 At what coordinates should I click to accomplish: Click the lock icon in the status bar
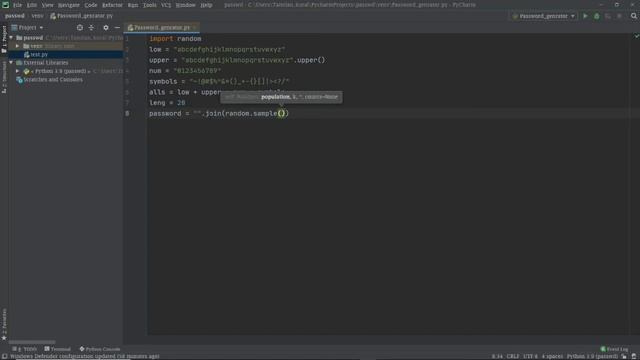[624, 356]
